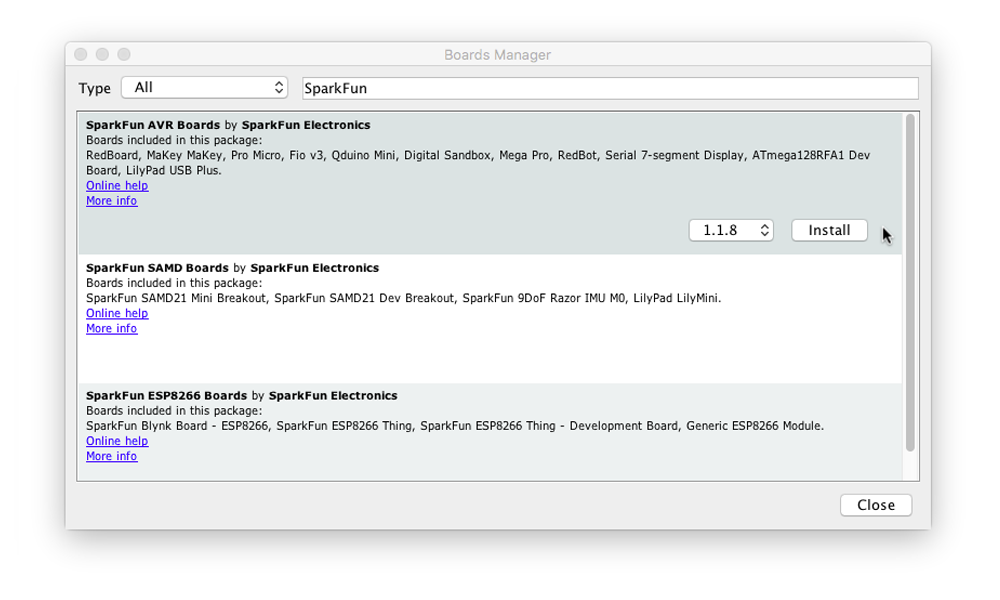Click the SparkFun search field
This screenshot has width=1000, height=600.
(610, 88)
